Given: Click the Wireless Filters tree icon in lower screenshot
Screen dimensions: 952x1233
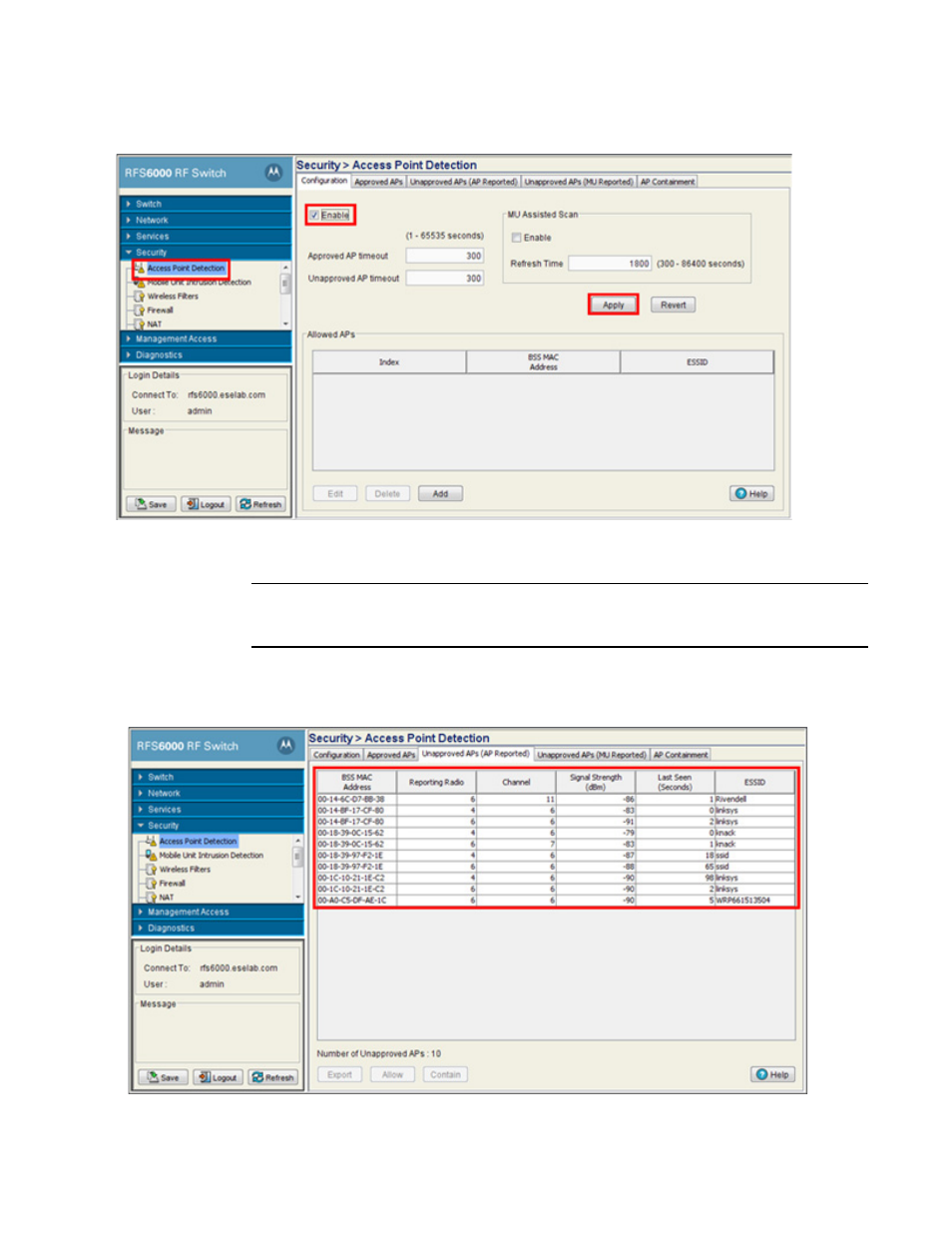Looking at the screenshot, I should 152,870.
